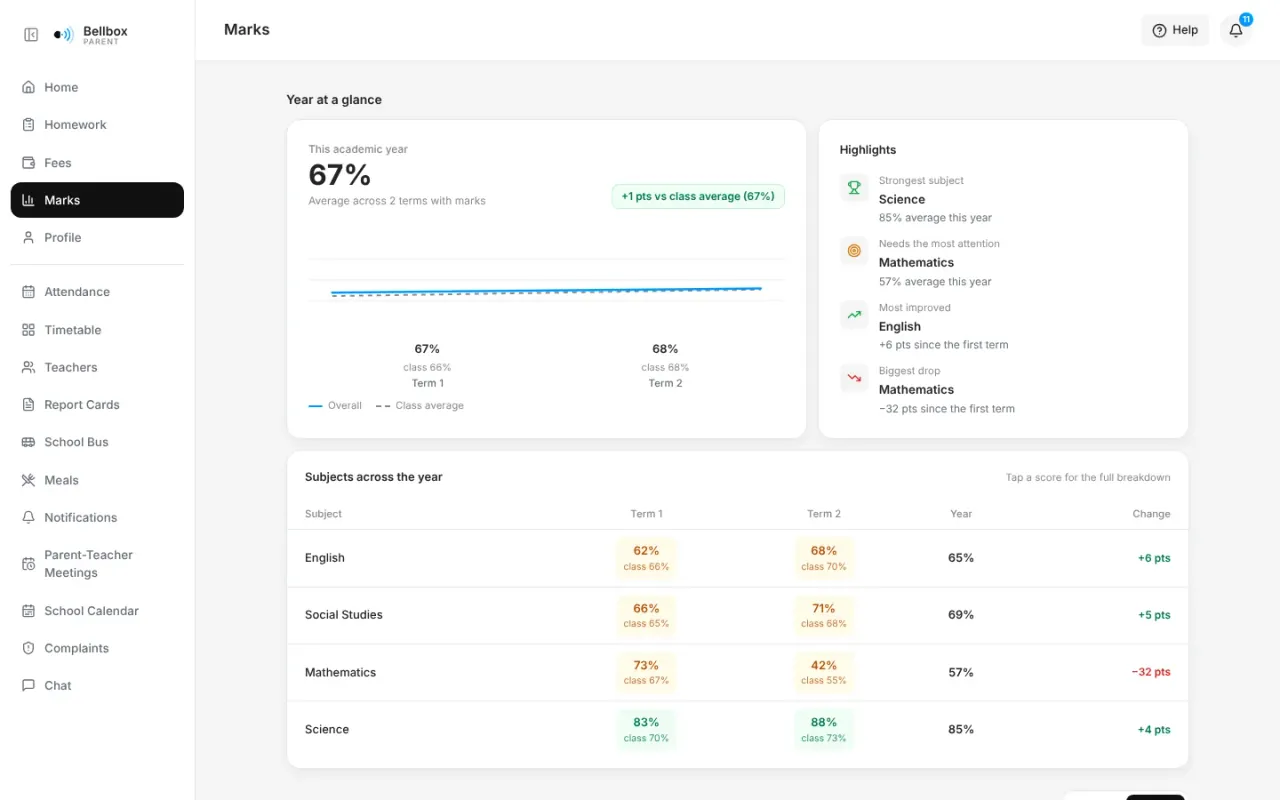Open Mathematics Term 2 score 42%
Screen dimensions: 1280x800
(x=824, y=672)
